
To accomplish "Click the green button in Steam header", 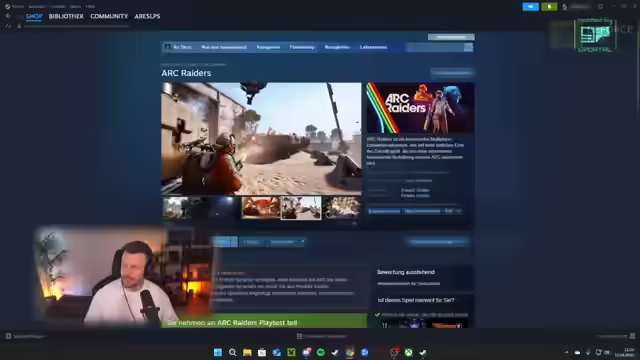I will click(549, 7).
